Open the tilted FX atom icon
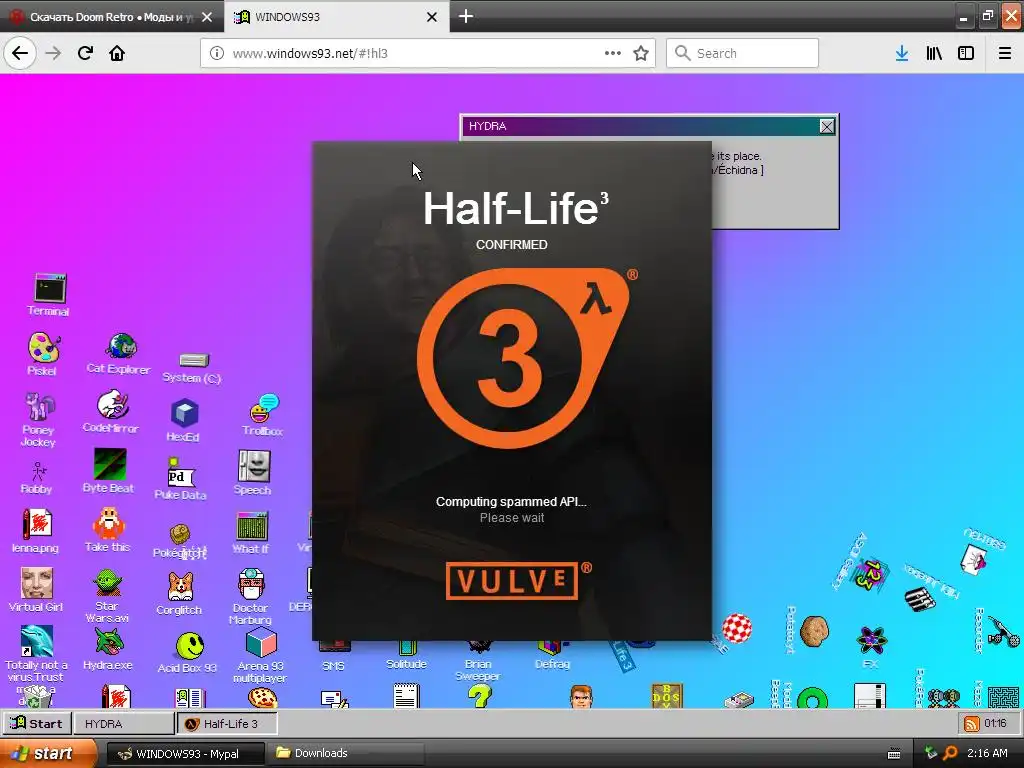 point(871,647)
